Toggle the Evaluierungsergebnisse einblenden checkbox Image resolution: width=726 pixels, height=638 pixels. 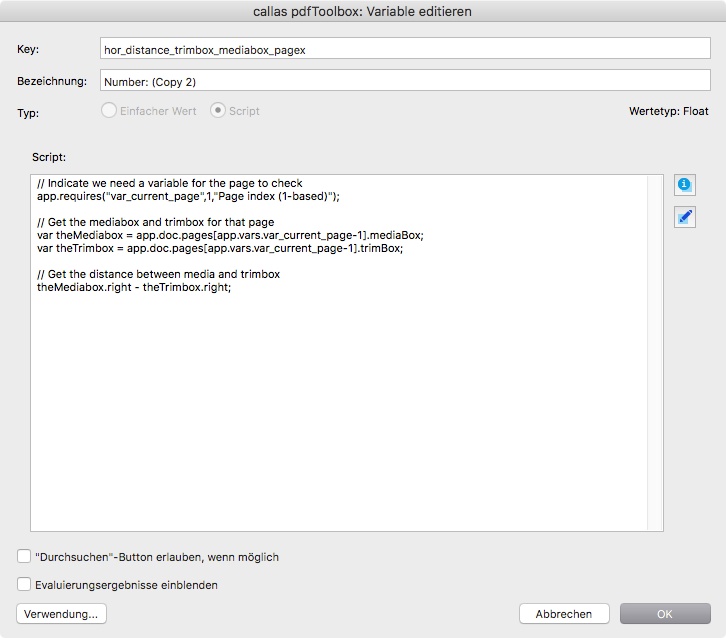[24, 584]
